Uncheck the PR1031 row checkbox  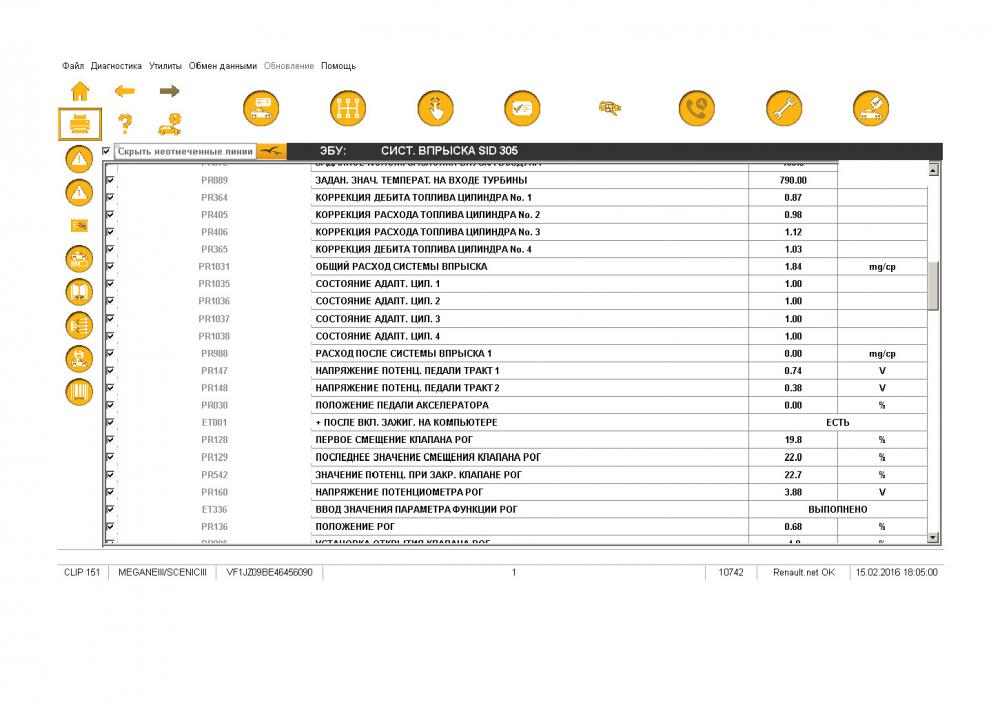click(110, 266)
